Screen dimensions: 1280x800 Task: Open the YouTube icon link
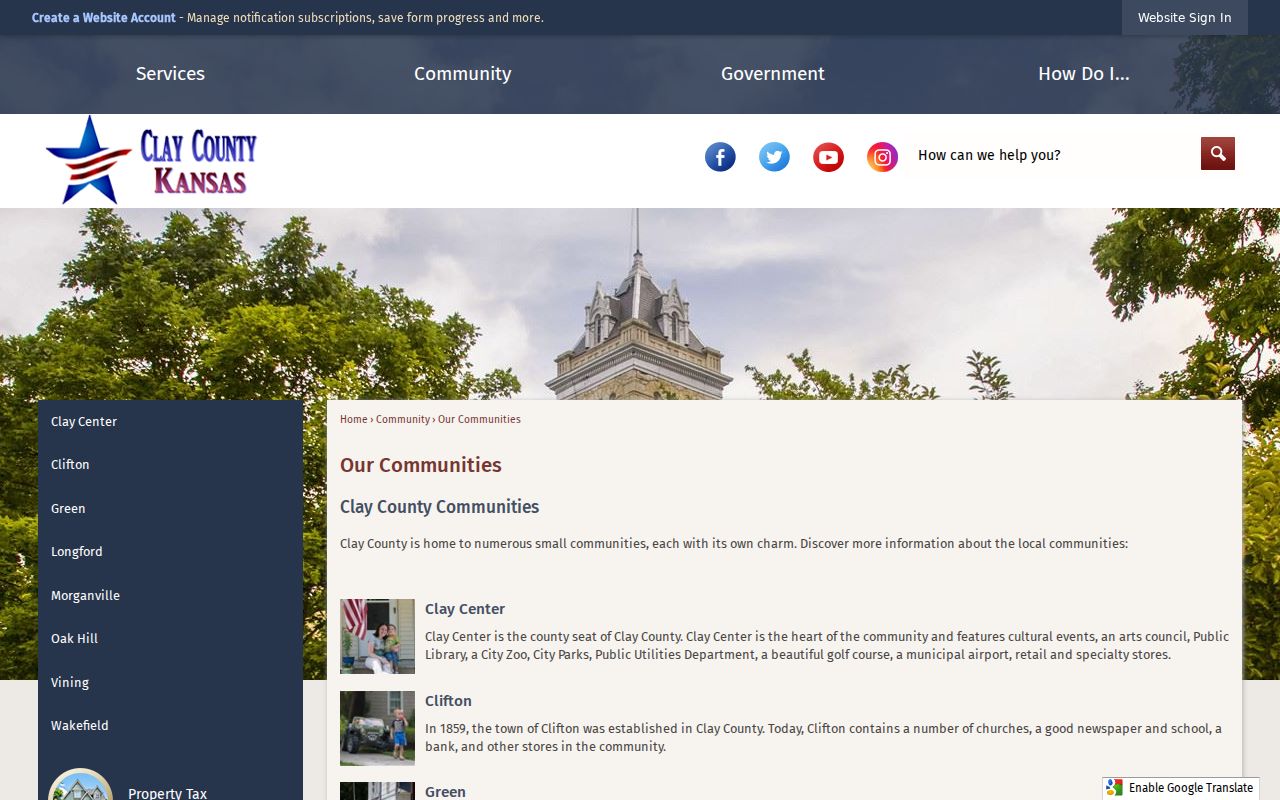click(828, 157)
